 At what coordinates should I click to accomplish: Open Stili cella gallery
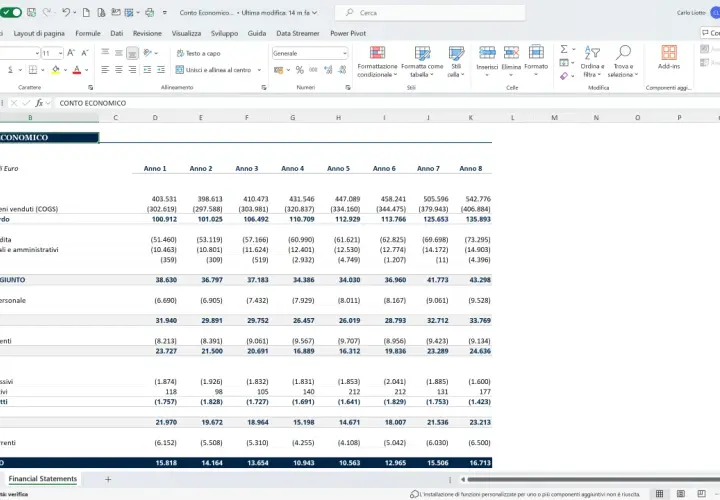point(456,62)
